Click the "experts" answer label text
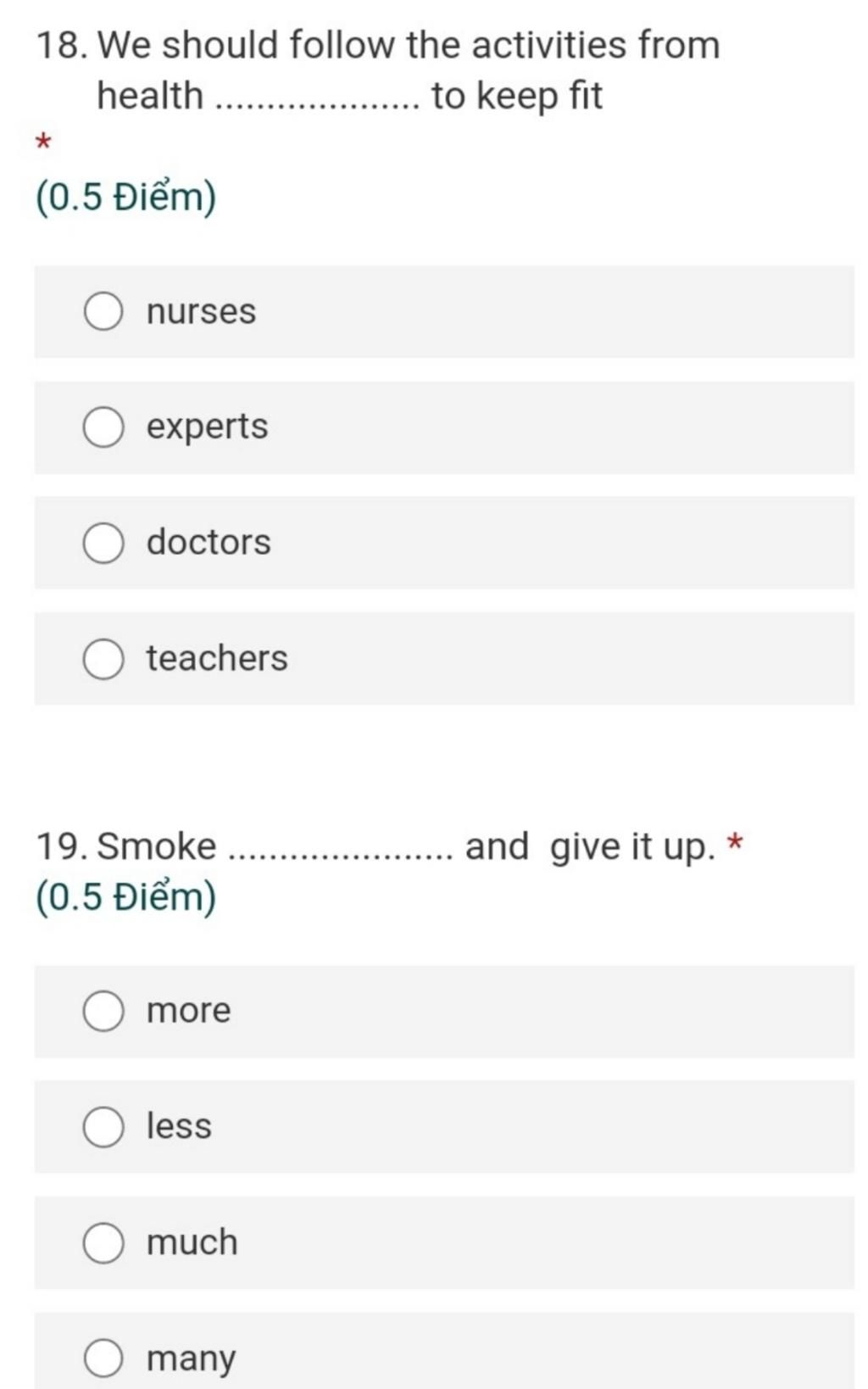 207,427
